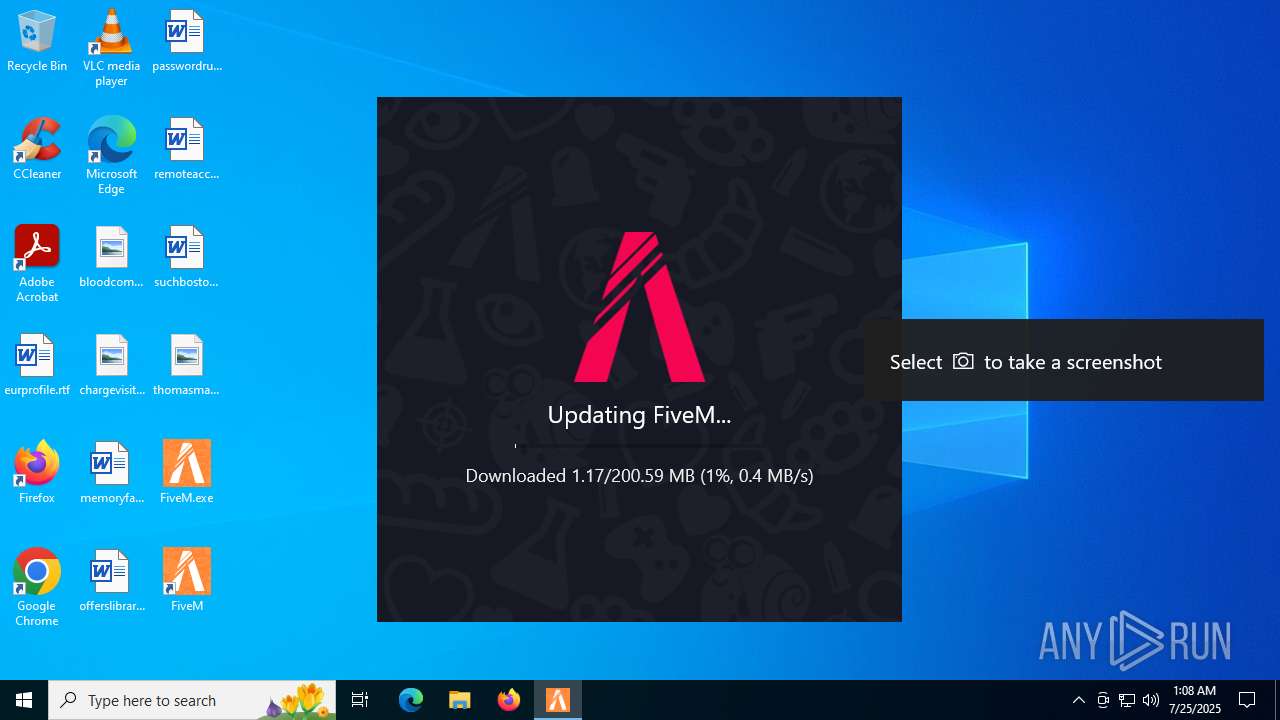Image resolution: width=1280 pixels, height=720 pixels.
Task: Select the bloodcom... image file icon
Action: coord(111,257)
